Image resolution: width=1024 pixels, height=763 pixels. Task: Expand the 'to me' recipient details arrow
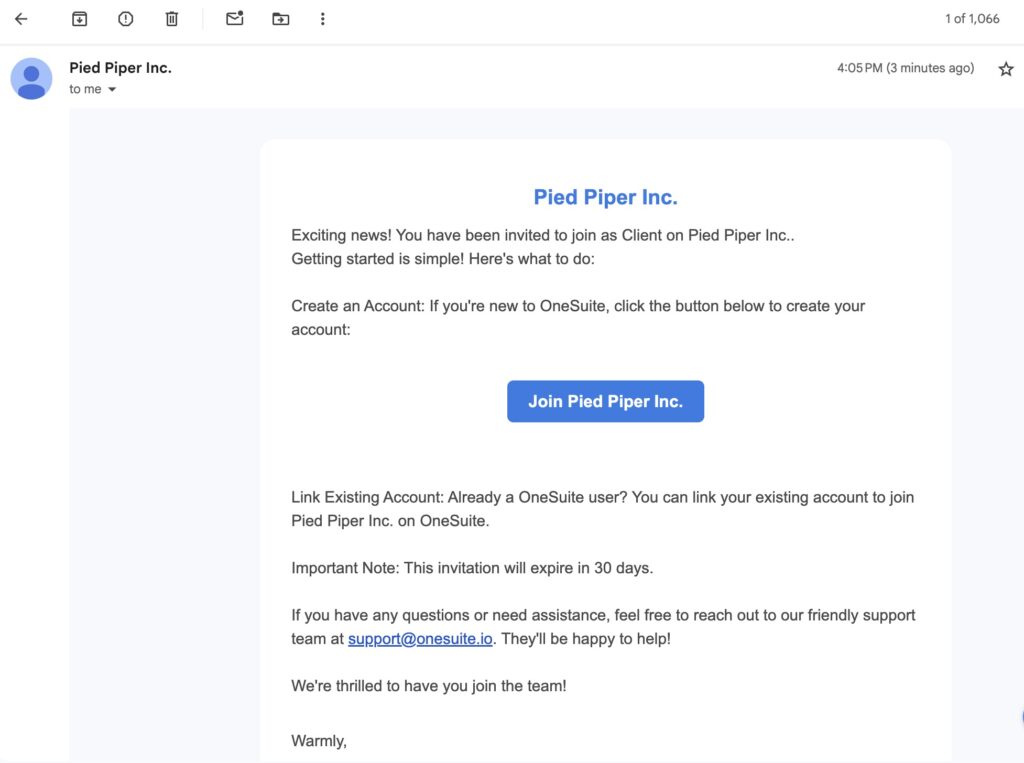point(112,90)
